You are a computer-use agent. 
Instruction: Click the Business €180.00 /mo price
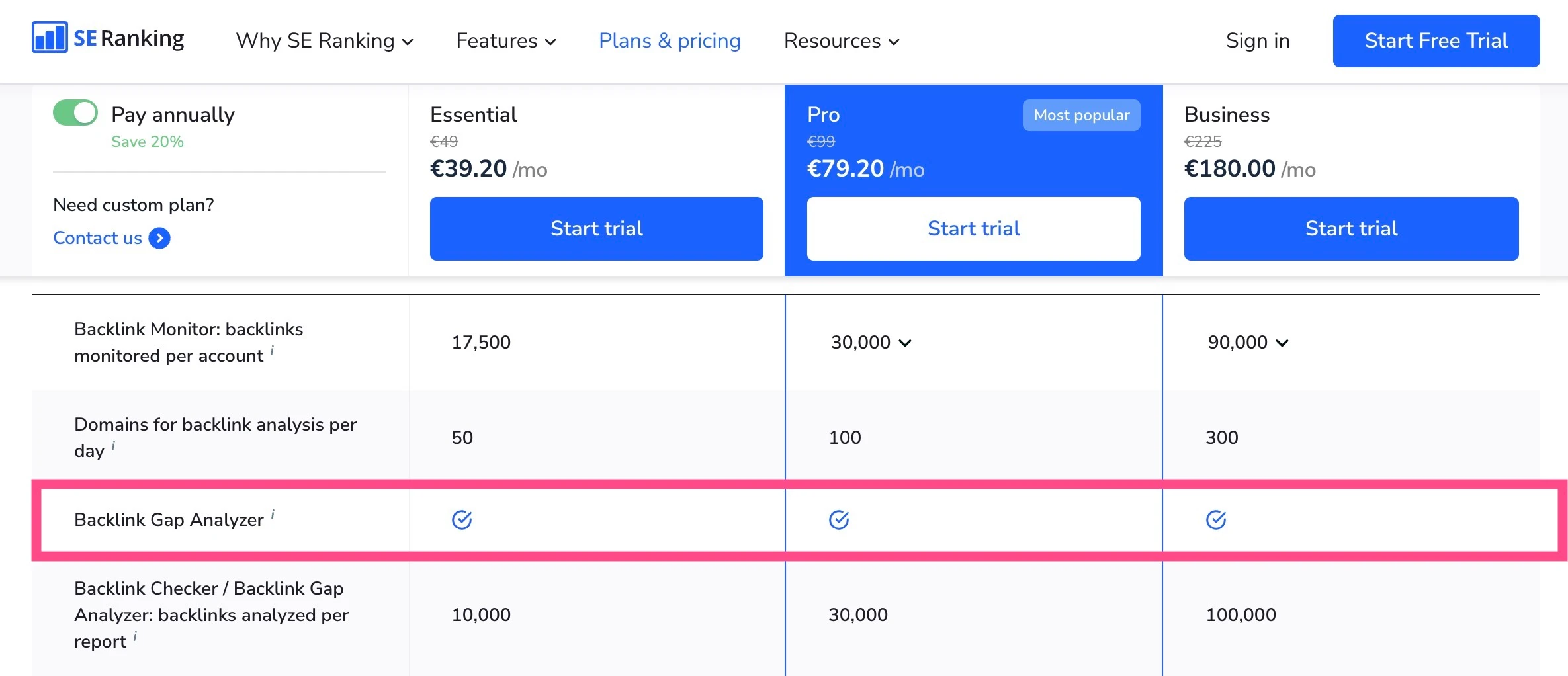(x=1250, y=169)
